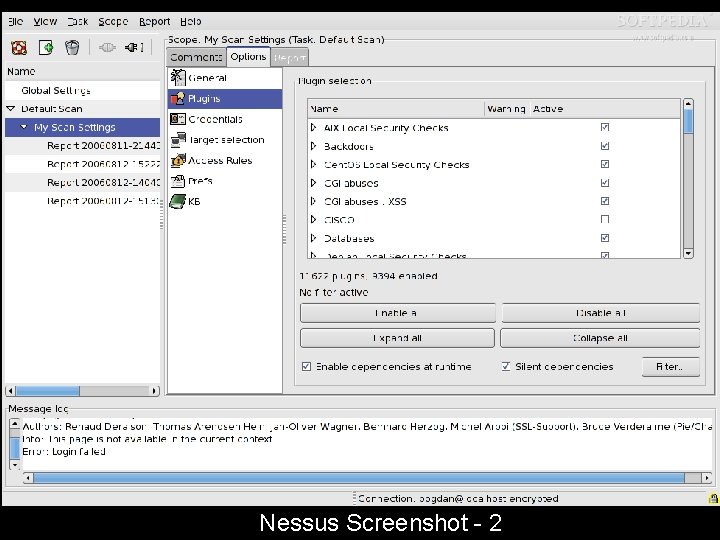Open the Help menu
Viewport: 720px width, 540px height.
coord(191,21)
